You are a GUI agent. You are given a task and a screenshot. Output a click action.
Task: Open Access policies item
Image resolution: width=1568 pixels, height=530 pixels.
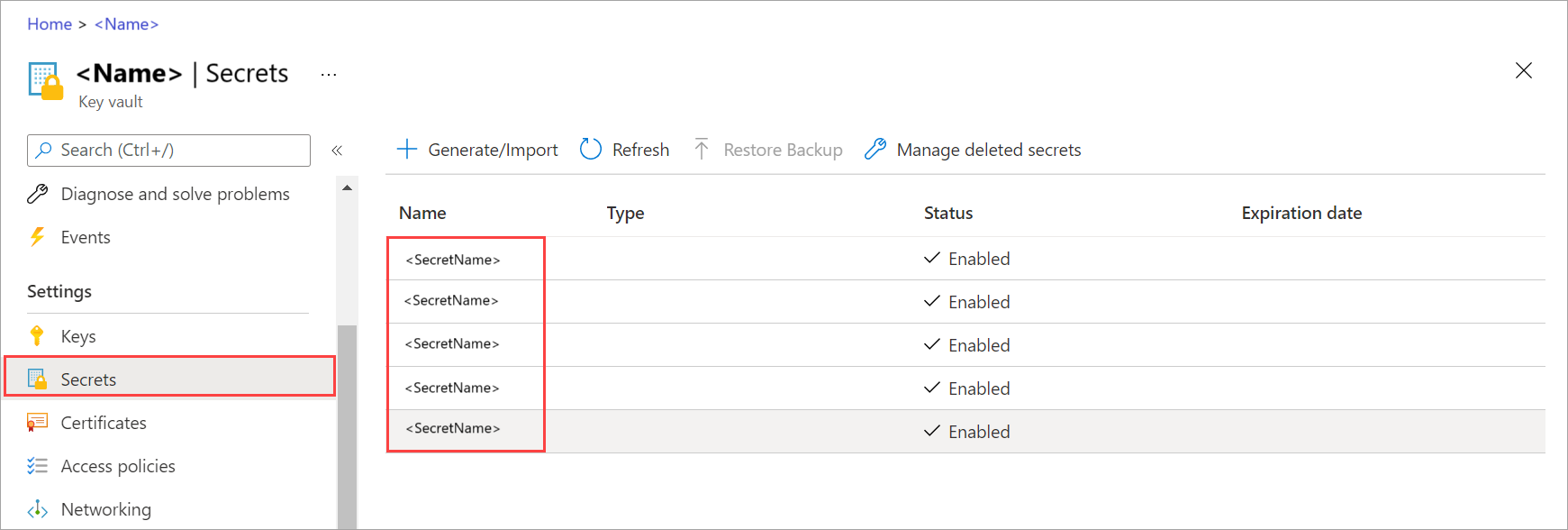[x=118, y=466]
